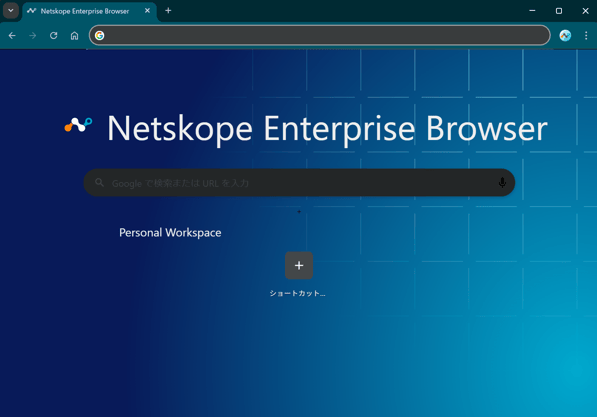The height and width of the screenshot is (417, 597).
Task: Go forward using the forward arrow
Action: click(33, 35)
